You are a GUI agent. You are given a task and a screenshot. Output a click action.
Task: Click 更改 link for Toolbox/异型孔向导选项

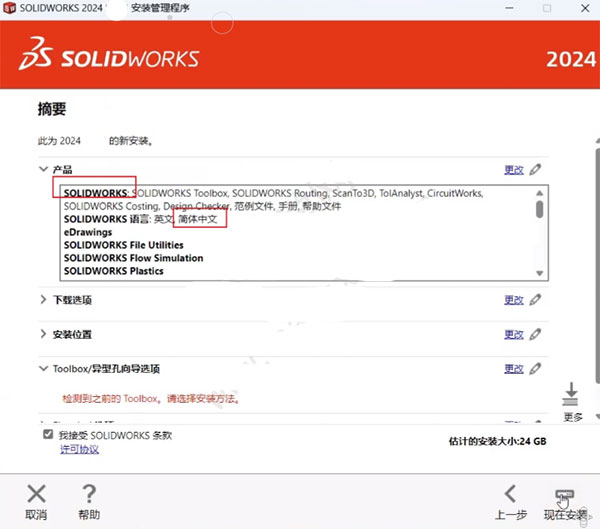(514, 369)
